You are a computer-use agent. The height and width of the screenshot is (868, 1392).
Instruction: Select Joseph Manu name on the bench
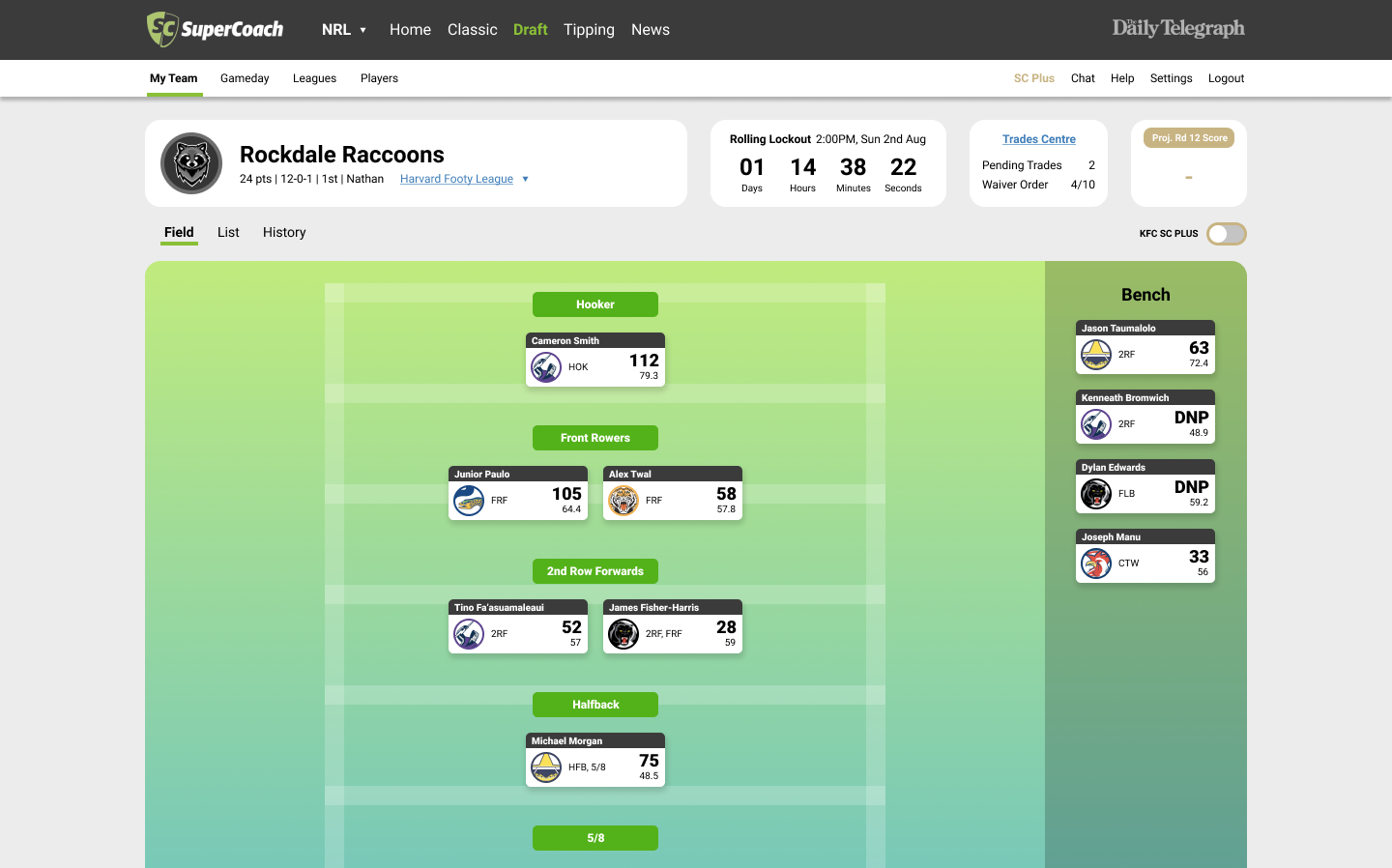[1111, 537]
